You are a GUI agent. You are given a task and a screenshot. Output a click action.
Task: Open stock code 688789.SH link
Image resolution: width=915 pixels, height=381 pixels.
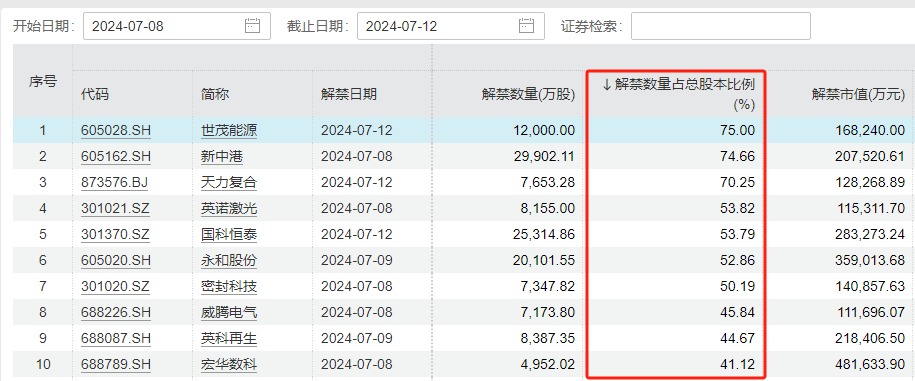tap(116, 365)
